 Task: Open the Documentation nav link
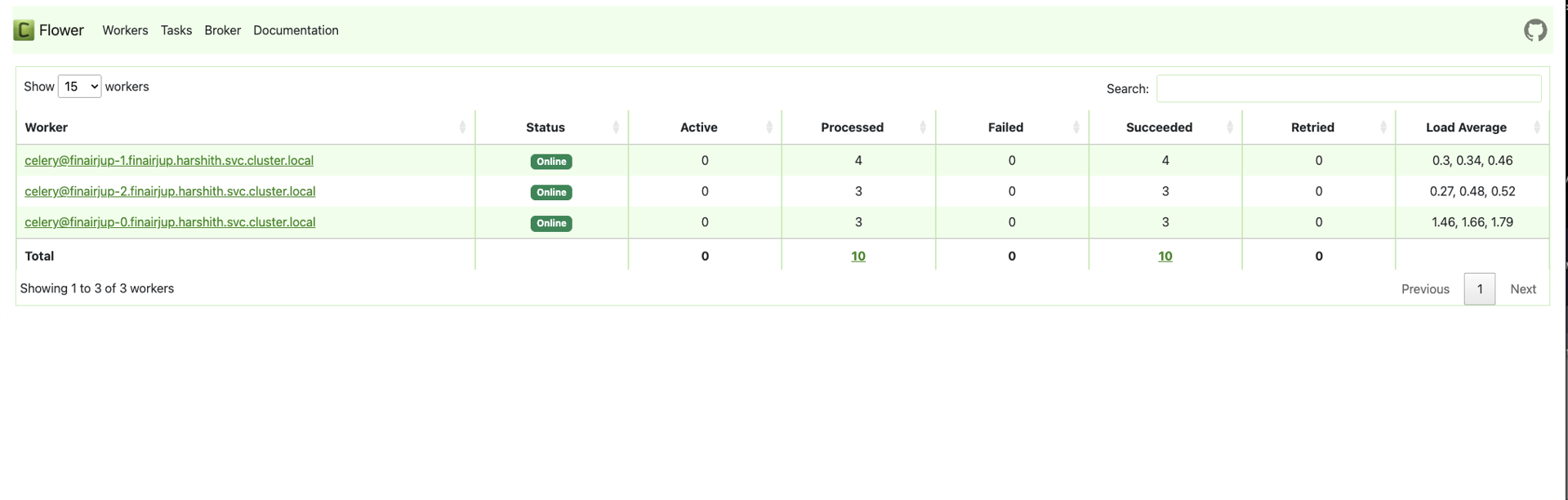[296, 30]
